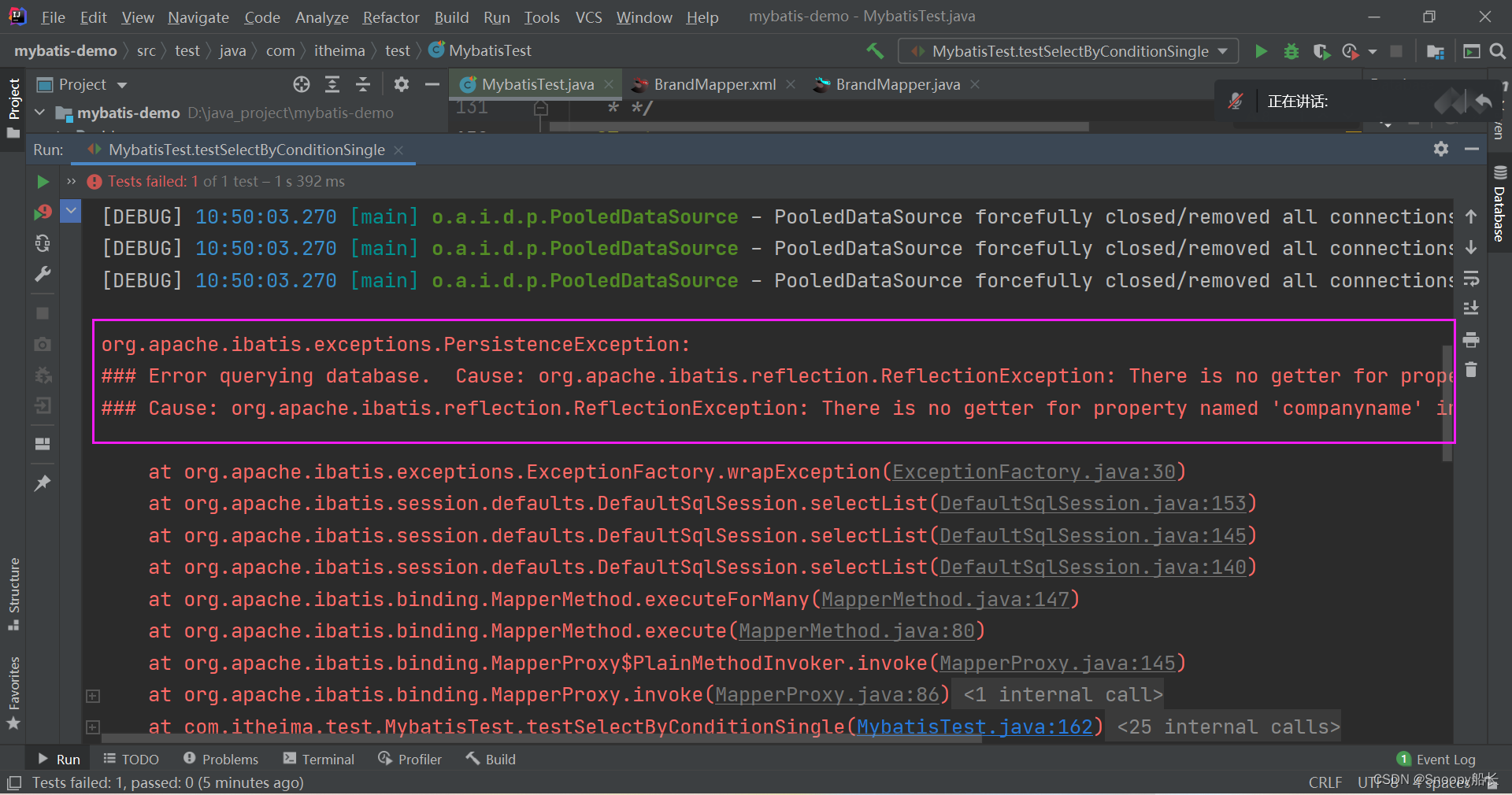Click the Select Opened File target icon
Screen dimensions: 1512x795
(302, 84)
